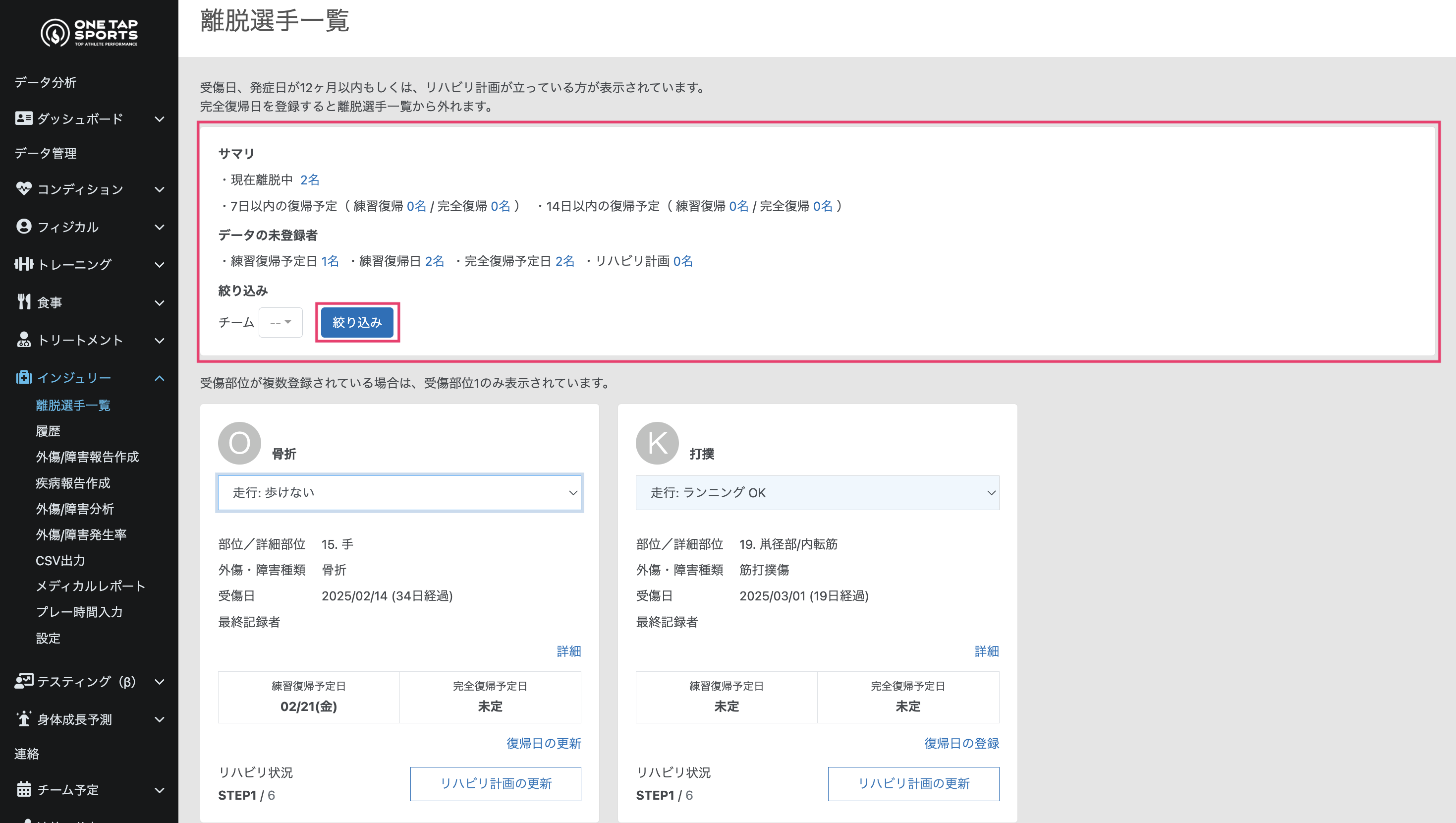Click the Injury medical kit icon
1456x823 pixels.
point(23,377)
